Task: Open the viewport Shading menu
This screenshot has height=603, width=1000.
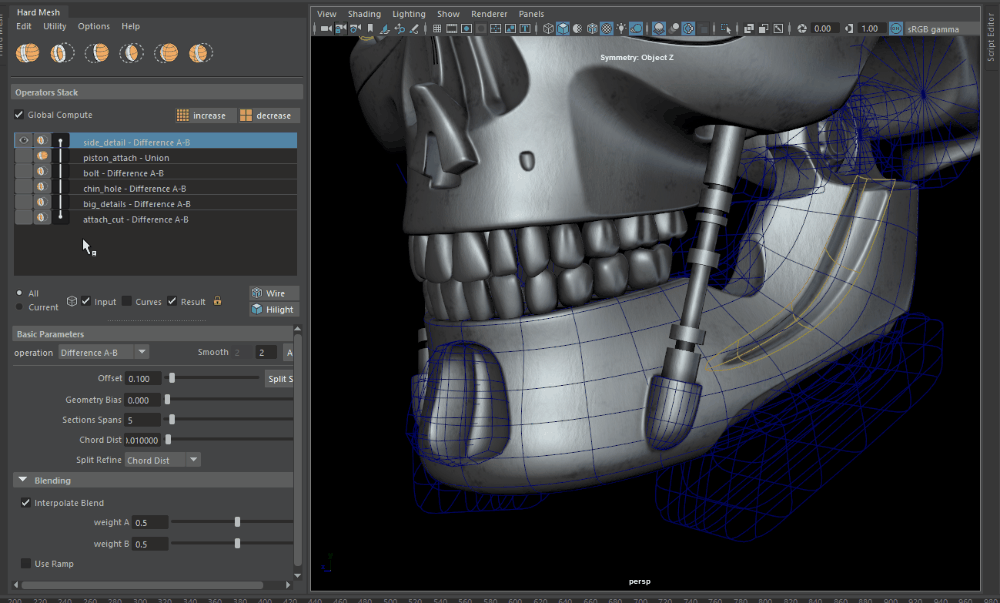Action: (364, 13)
